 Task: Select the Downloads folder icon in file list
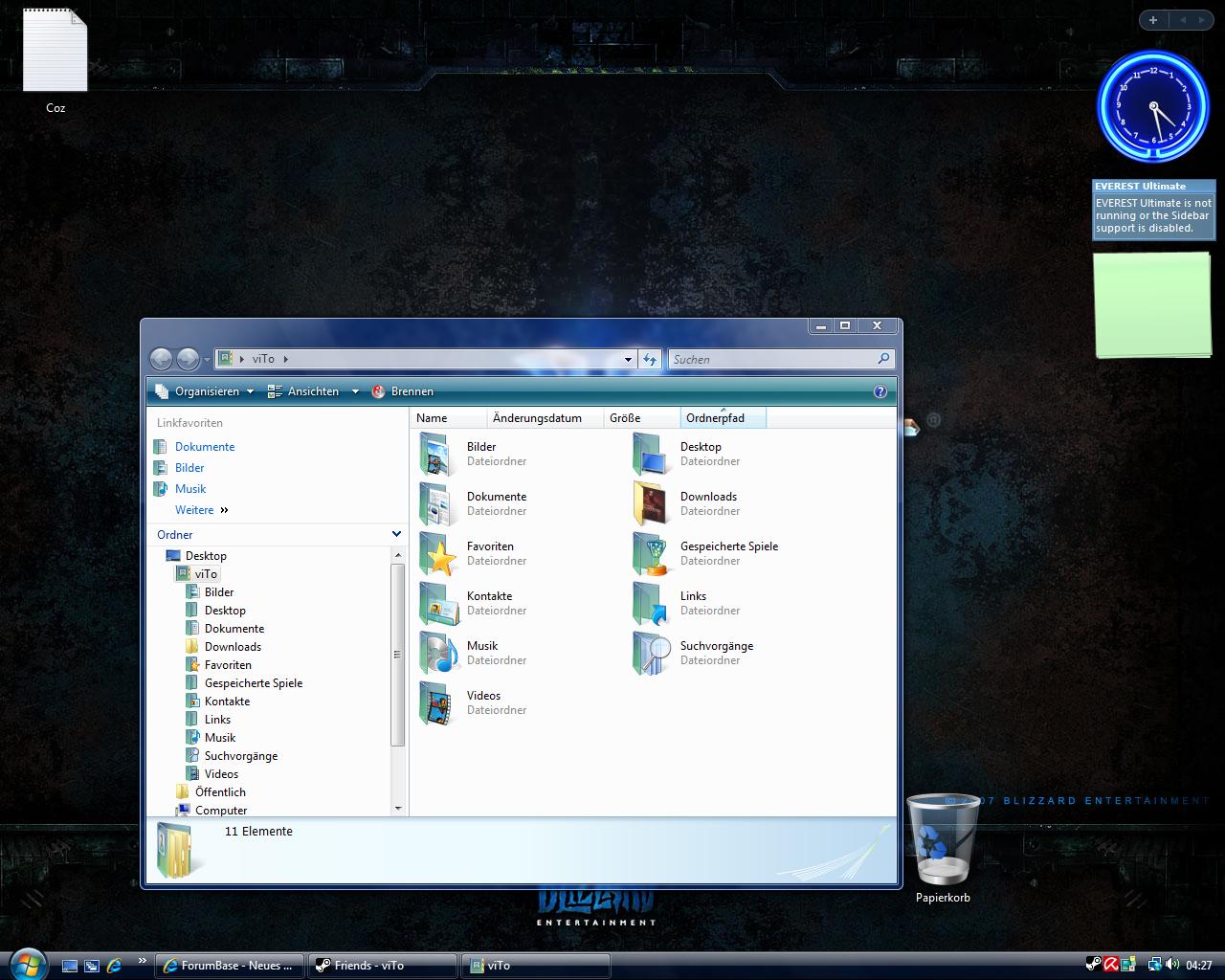pos(652,503)
